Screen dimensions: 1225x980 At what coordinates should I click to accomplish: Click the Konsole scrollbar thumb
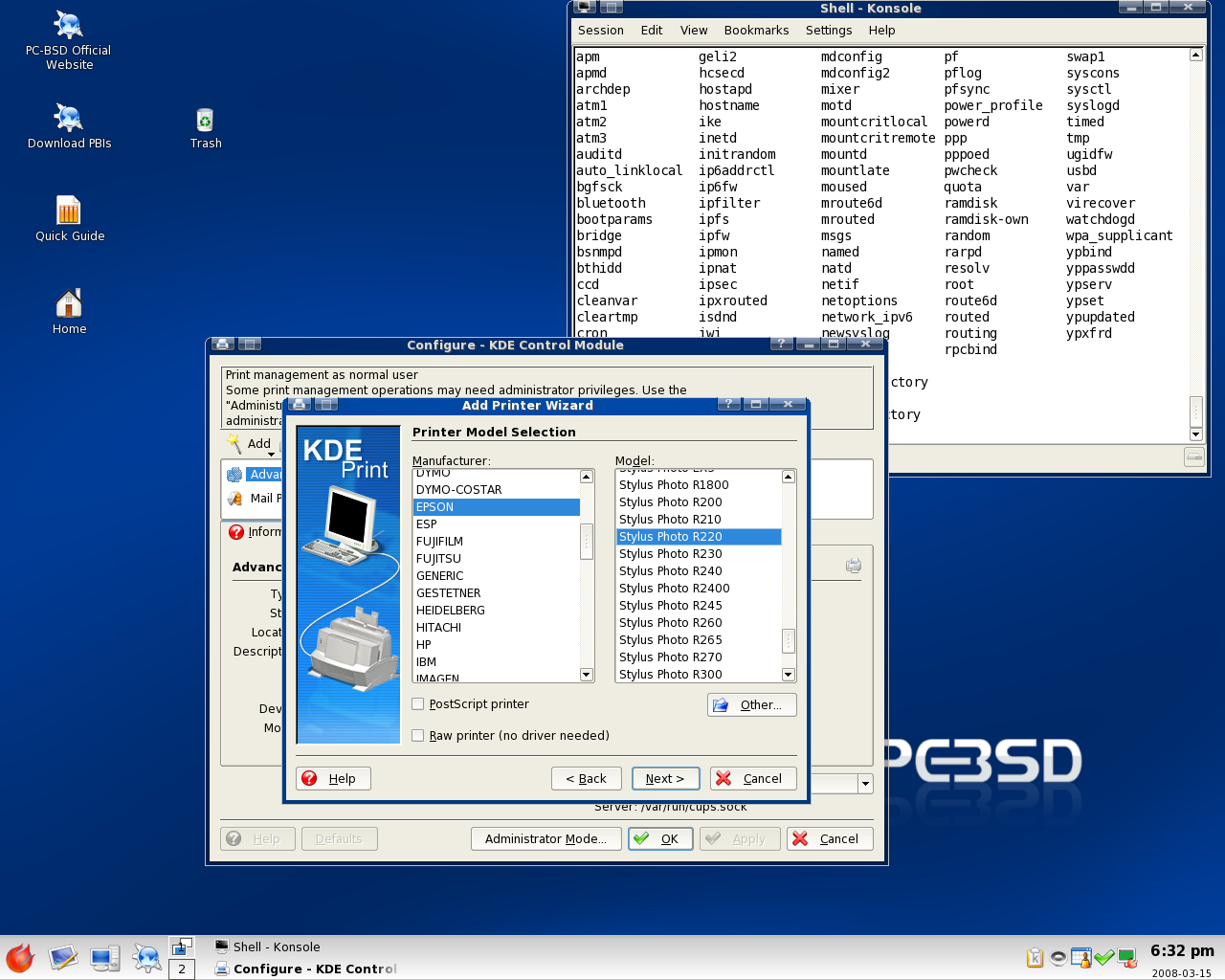tap(1195, 411)
